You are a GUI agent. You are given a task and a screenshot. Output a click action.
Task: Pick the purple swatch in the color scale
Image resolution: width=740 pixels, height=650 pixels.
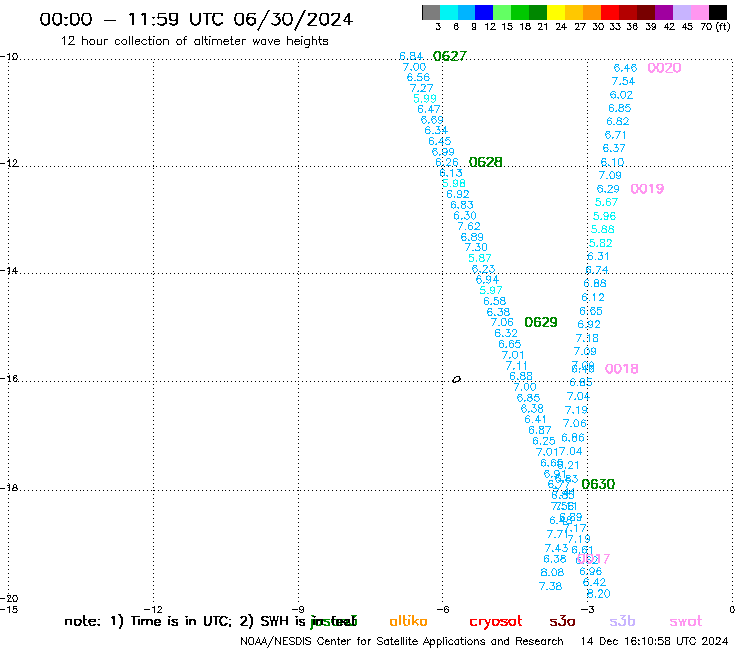663,12
